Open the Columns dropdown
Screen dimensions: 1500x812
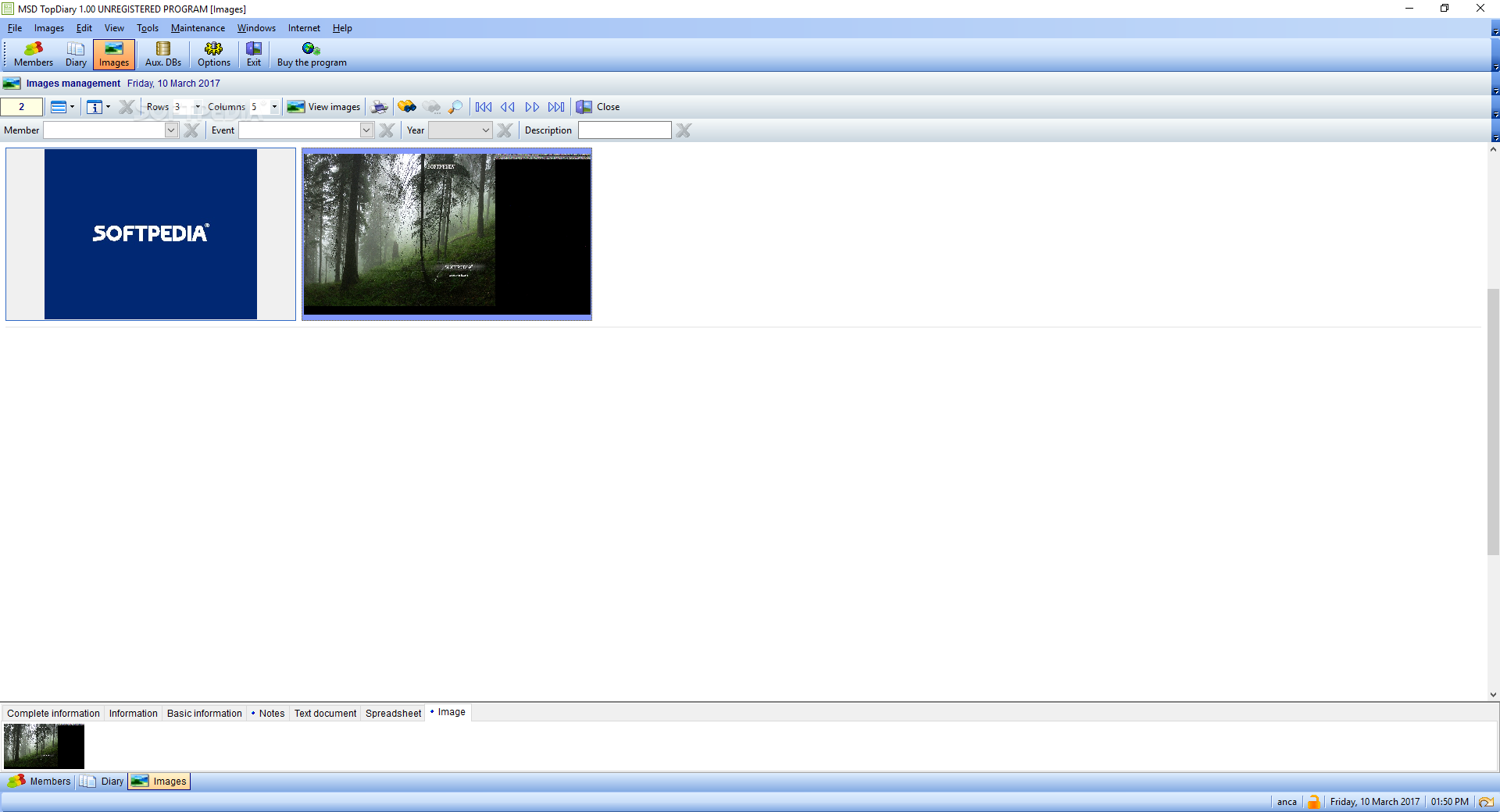[x=274, y=107]
